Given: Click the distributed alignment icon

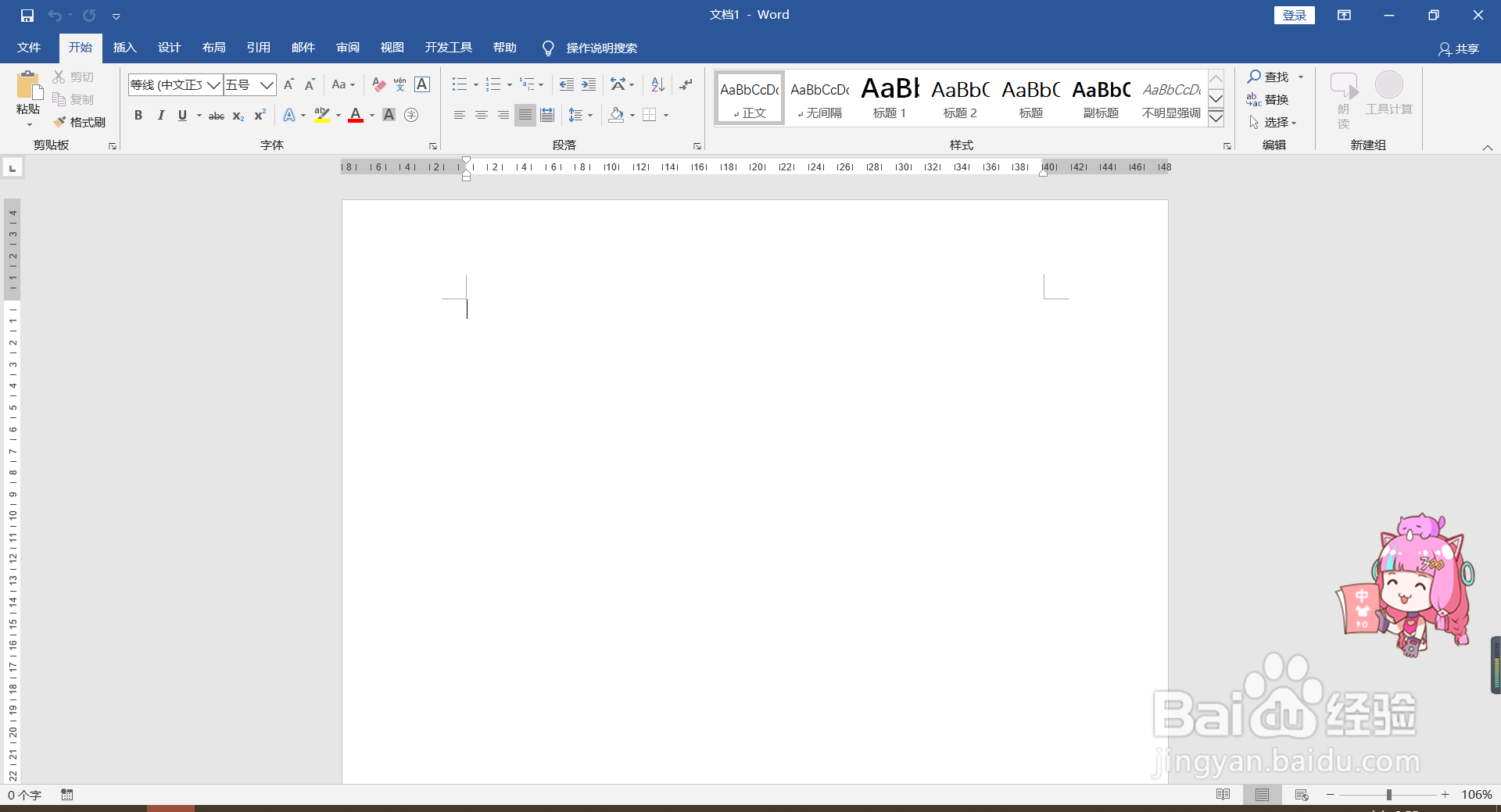Looking at the screenshot, I should (547, 115).
